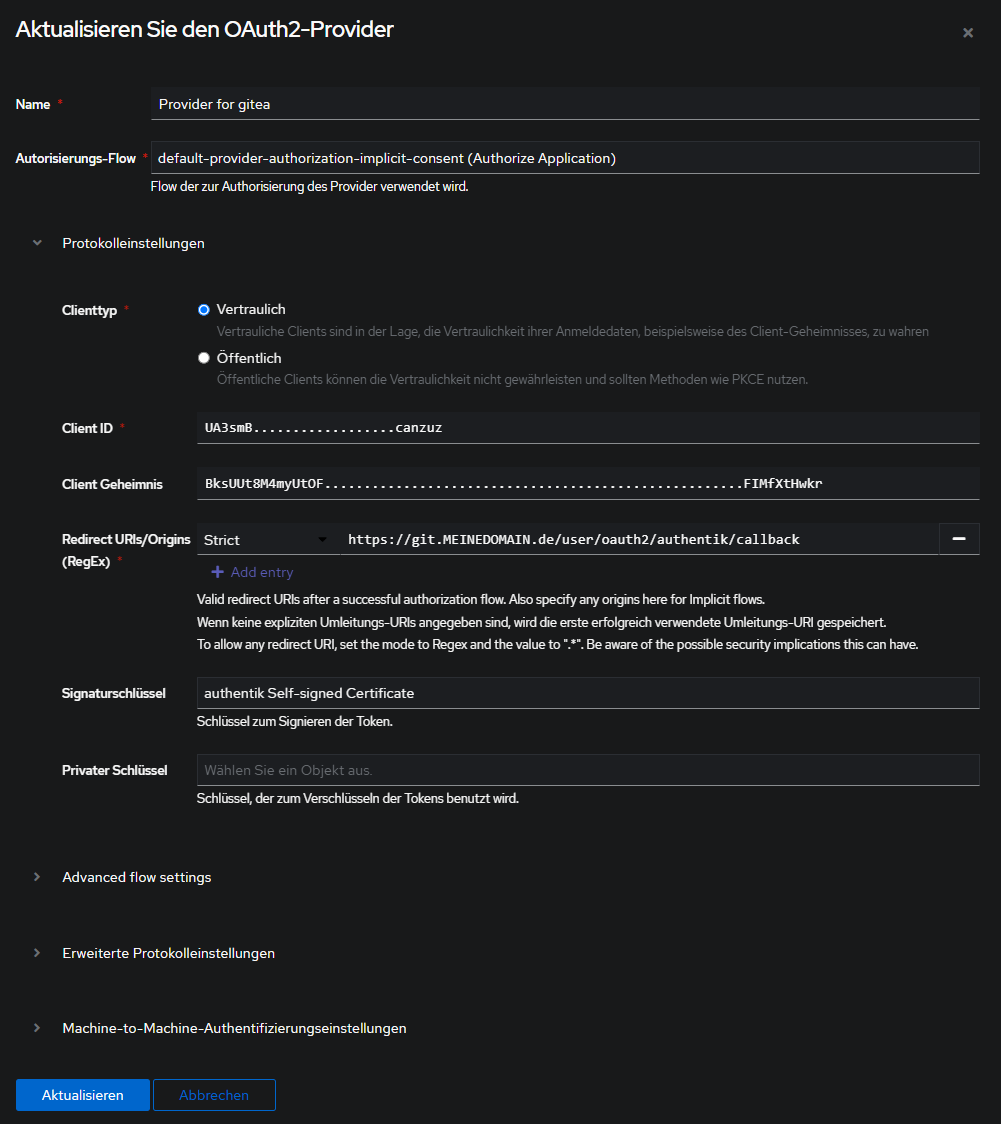Expand Machine-to-Machine-Authentifizierungseinstellungen chevron
Screen dimensions: 1001x1124
tap(37, 1028)
